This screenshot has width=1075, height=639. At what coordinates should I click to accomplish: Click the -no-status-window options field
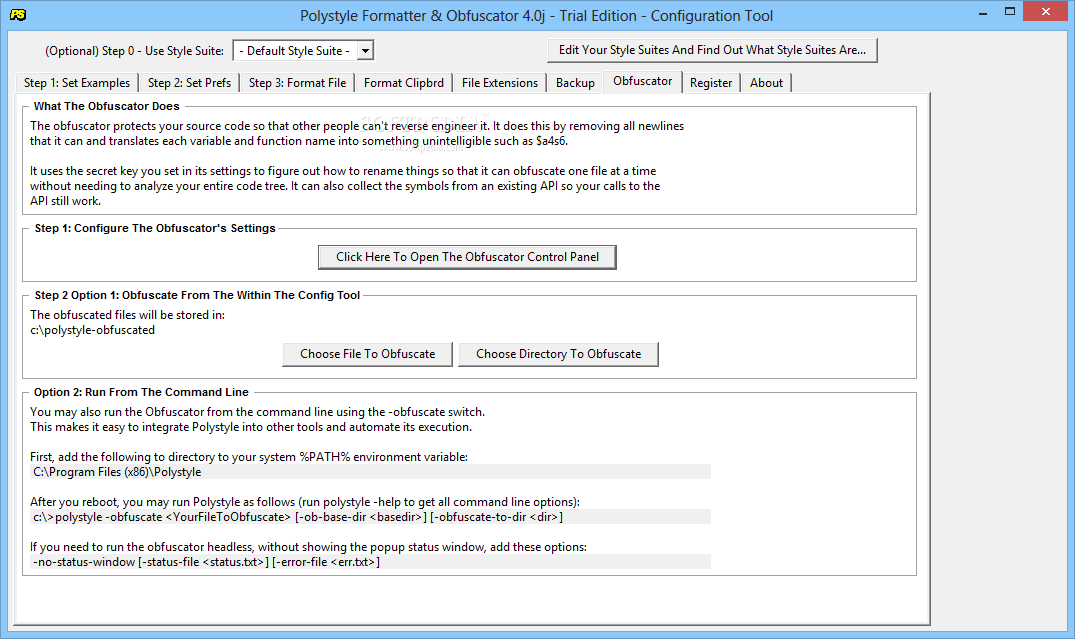click(x=370, y=562)
